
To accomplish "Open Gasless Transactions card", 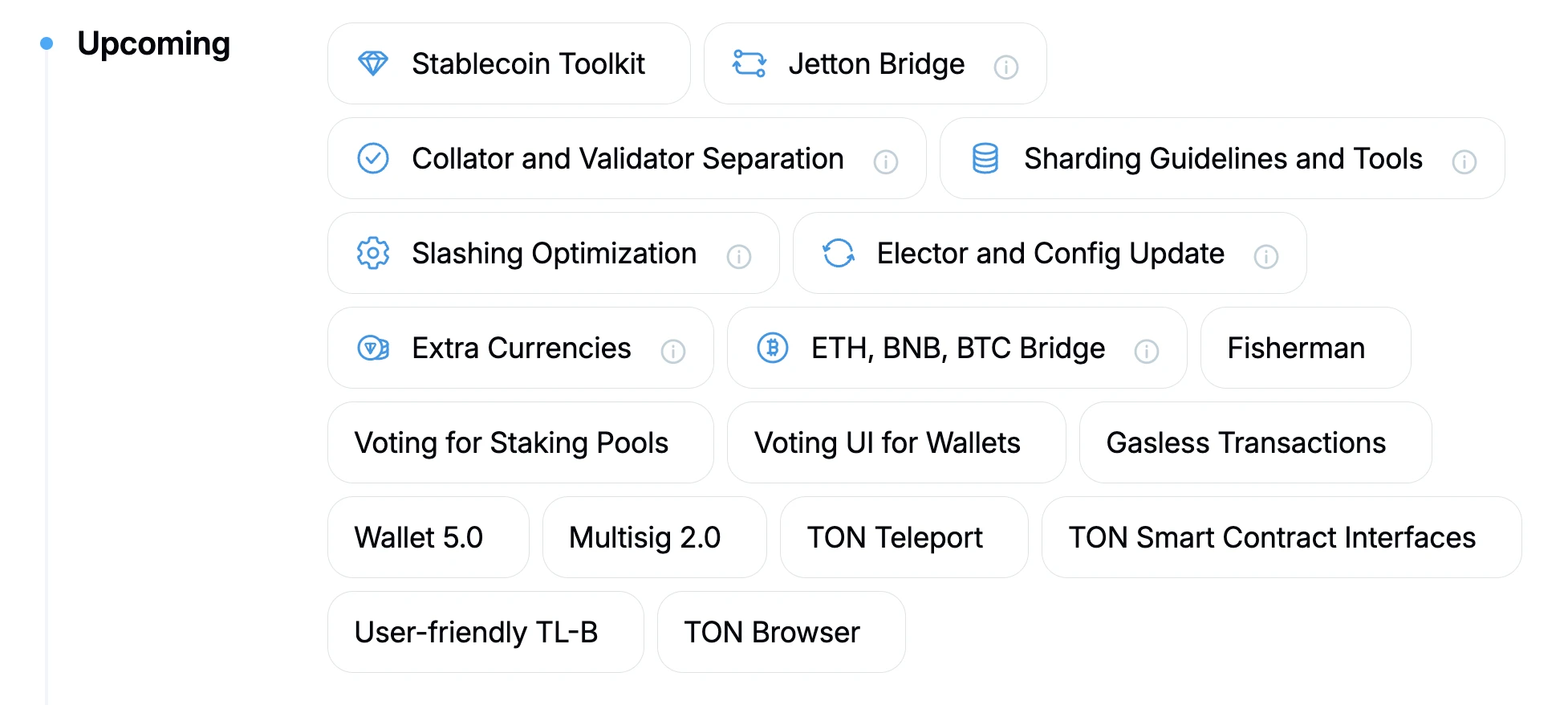I will (x=1255, y=442).
